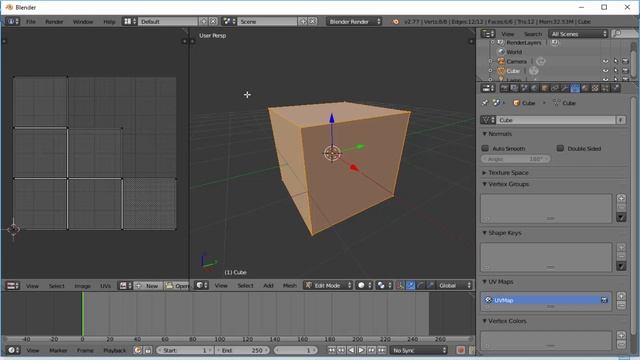Open the Object properties tab icon
Screen dimensions: 640x360
[x=544, y=88]
